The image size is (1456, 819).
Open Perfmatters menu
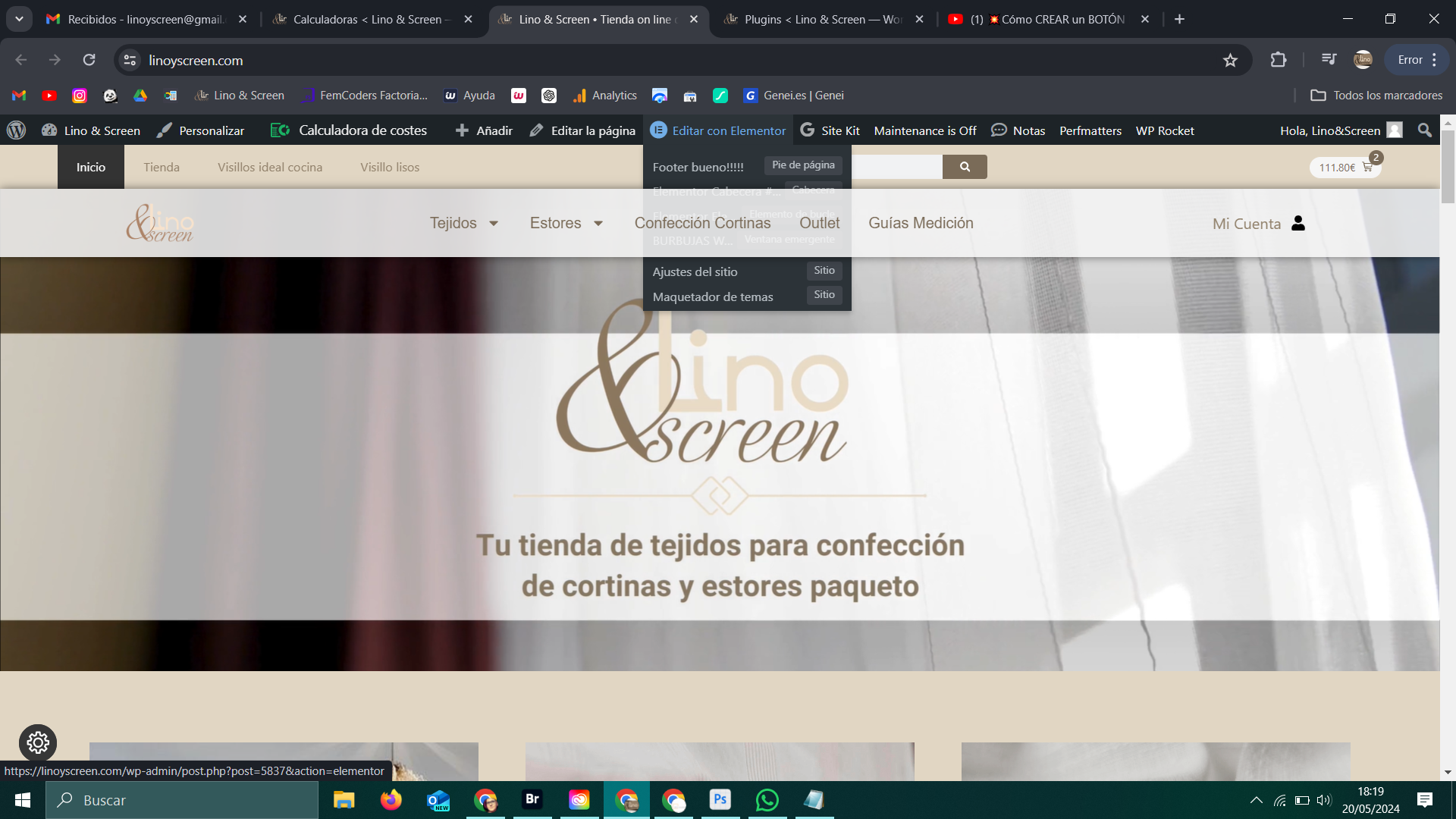pos(1090,130)
